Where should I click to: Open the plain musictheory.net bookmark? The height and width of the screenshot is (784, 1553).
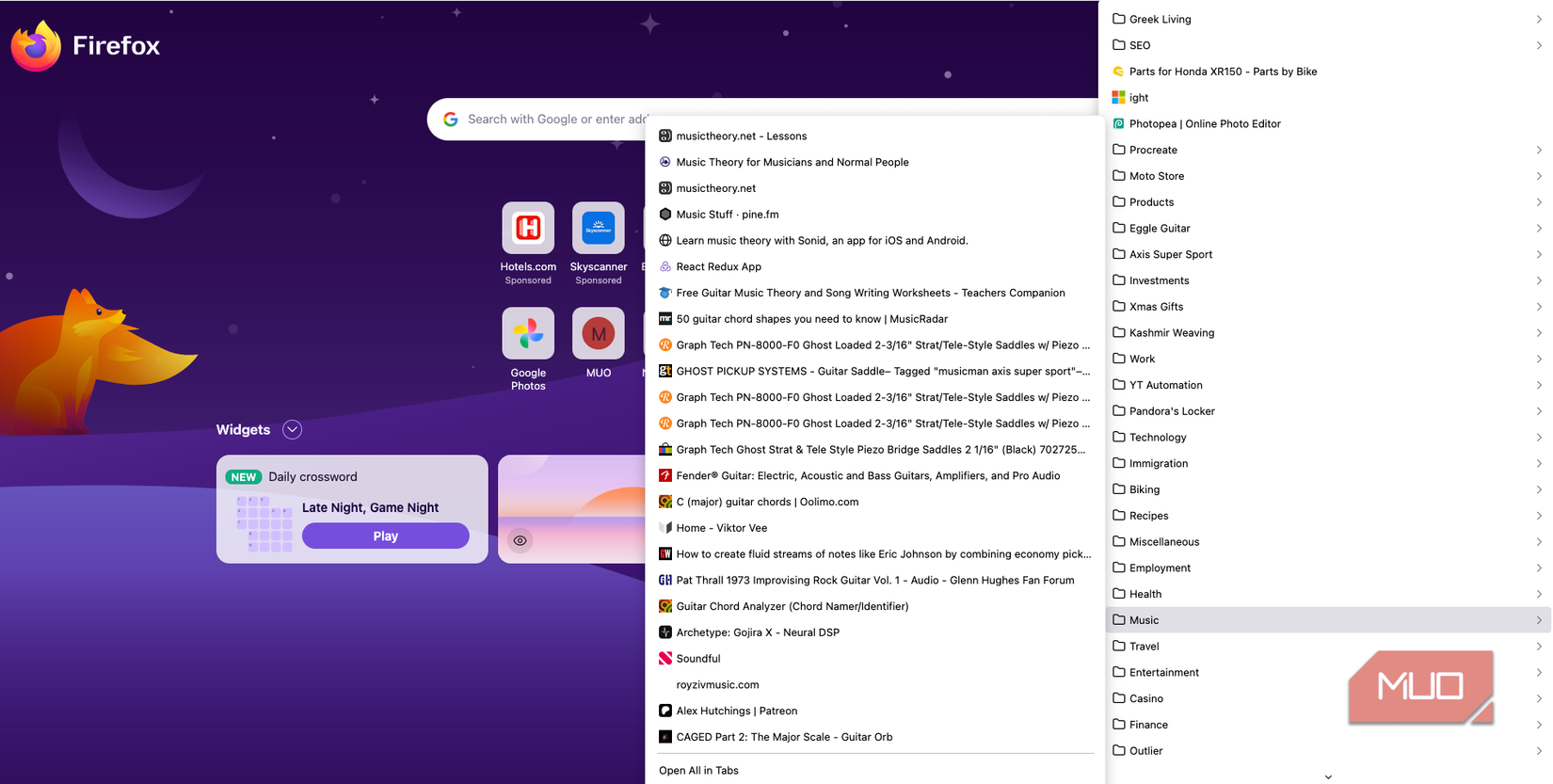pyautogui.click(x=875, y=188)
